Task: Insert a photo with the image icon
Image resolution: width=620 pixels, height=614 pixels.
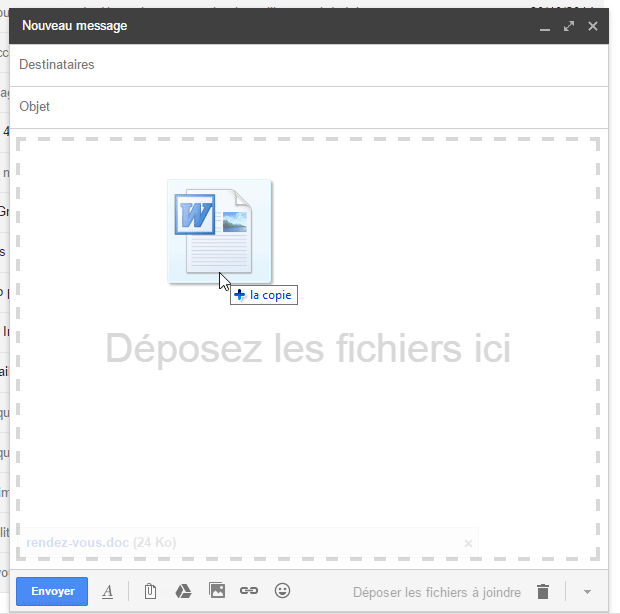Action: (x=217, y=591)
